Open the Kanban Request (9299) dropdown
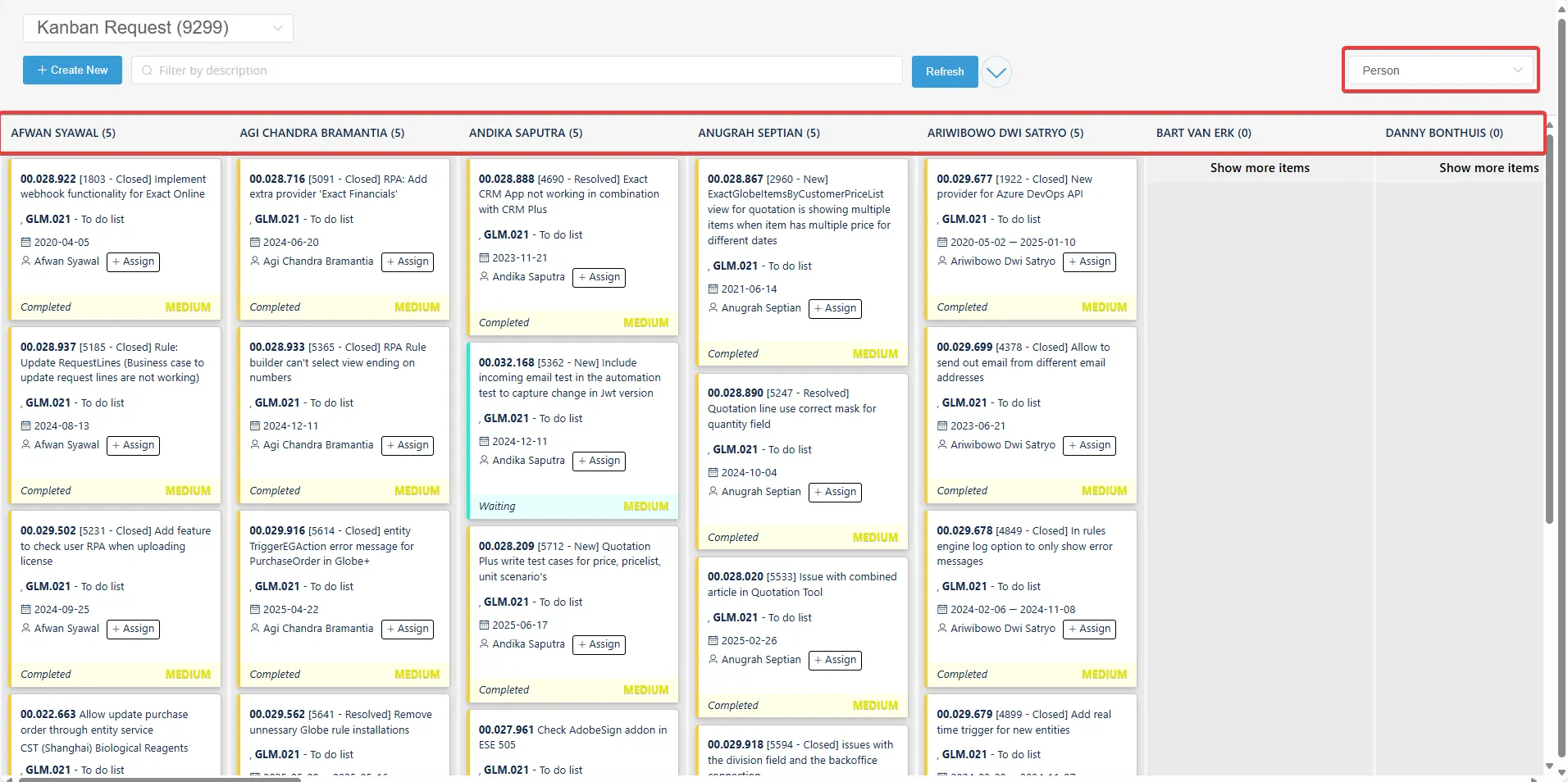 (157, 27)
